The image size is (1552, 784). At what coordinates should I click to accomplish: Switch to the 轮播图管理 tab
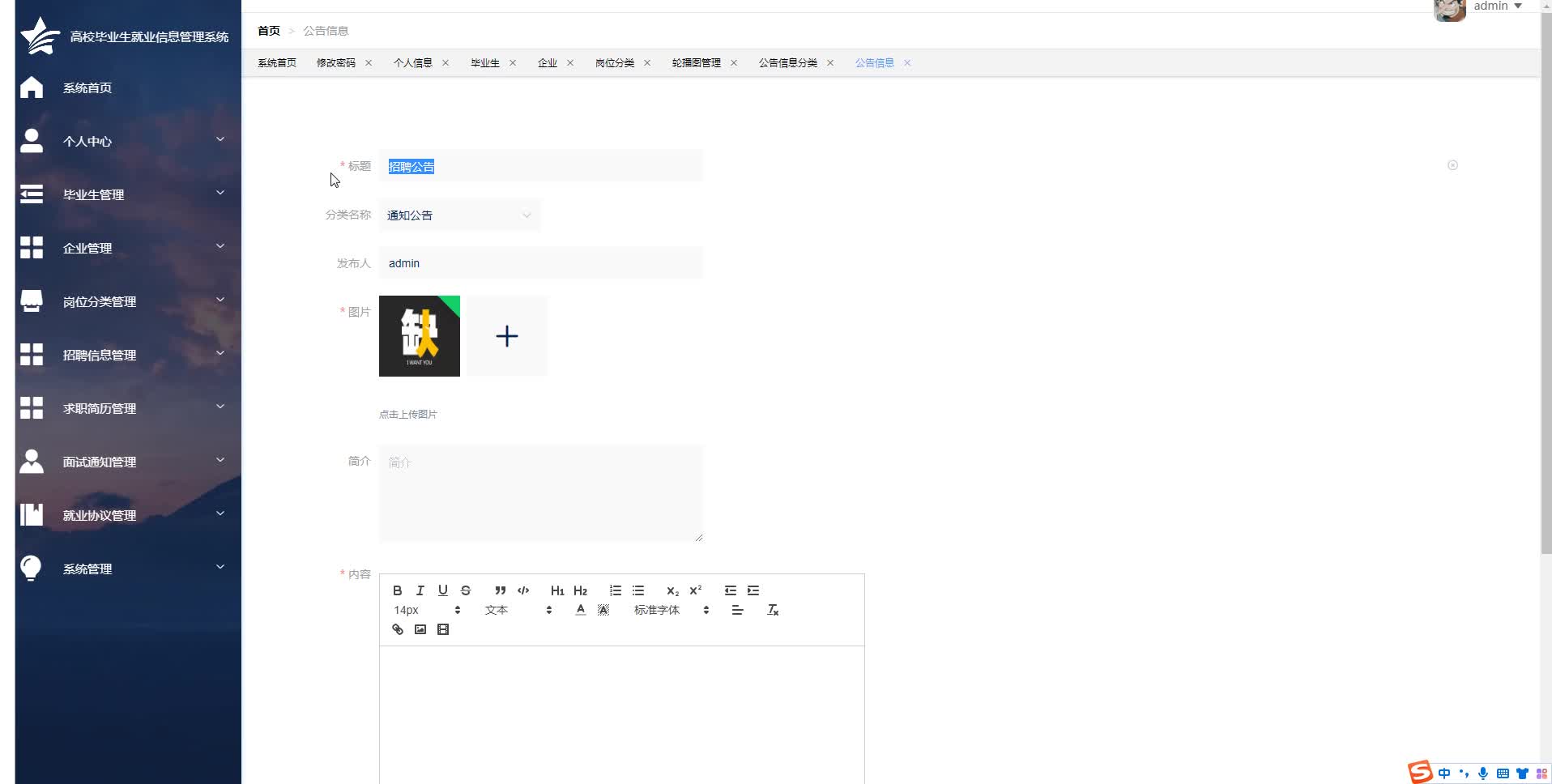point(697,63)
